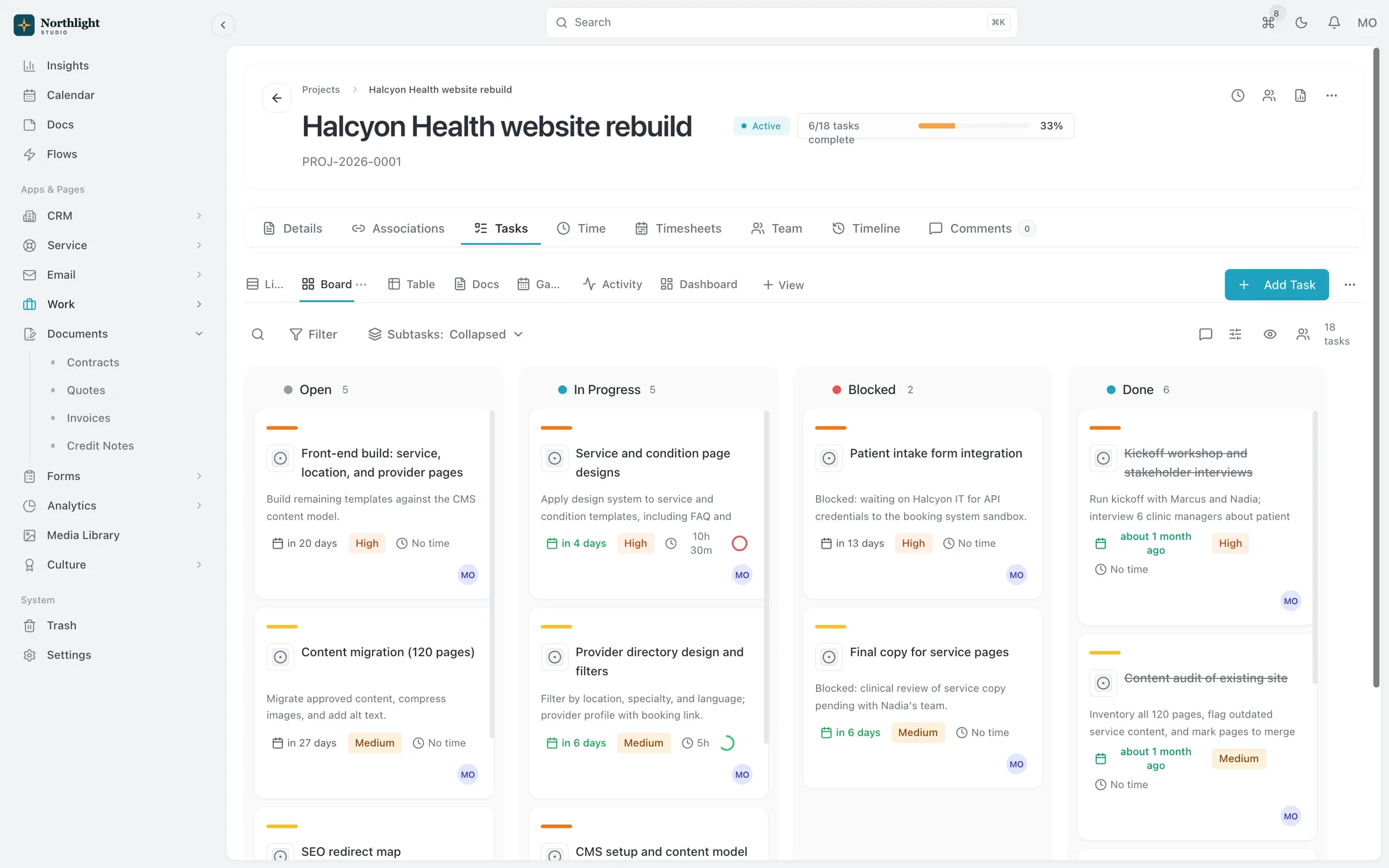Open more options beside Add Task
This screenshot has height=868, width=1389.
pyautogui.click(x=1350, y=285)
